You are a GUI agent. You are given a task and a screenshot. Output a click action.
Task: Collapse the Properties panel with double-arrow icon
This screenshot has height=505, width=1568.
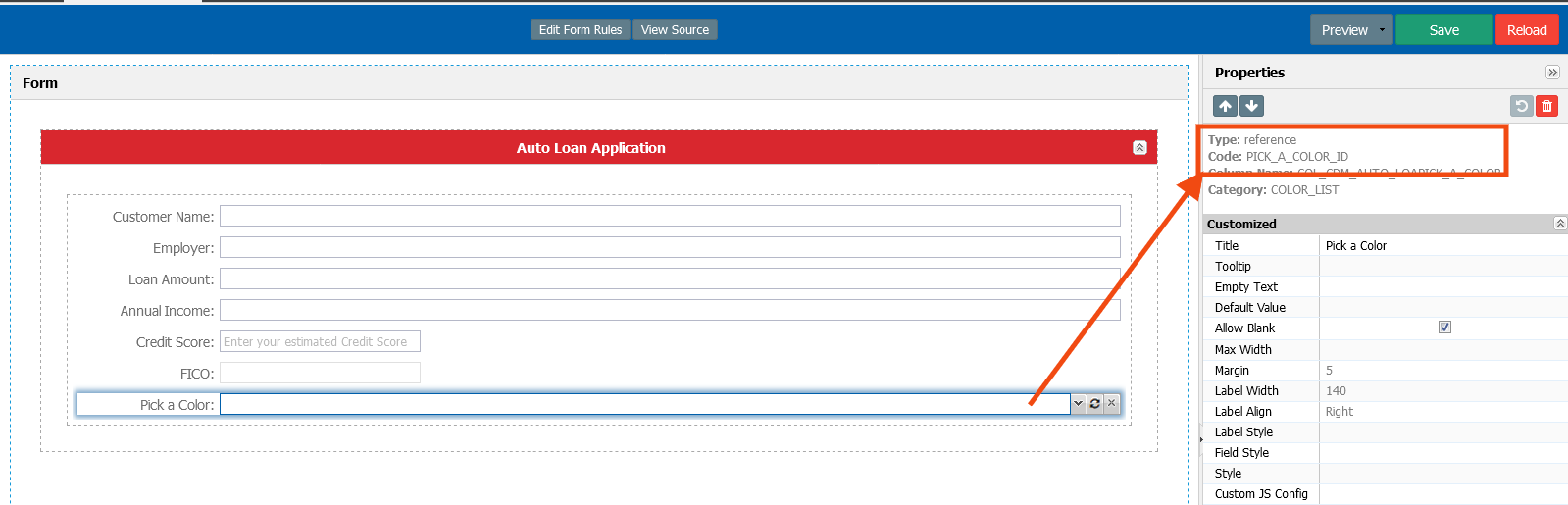coord(1552,73)
